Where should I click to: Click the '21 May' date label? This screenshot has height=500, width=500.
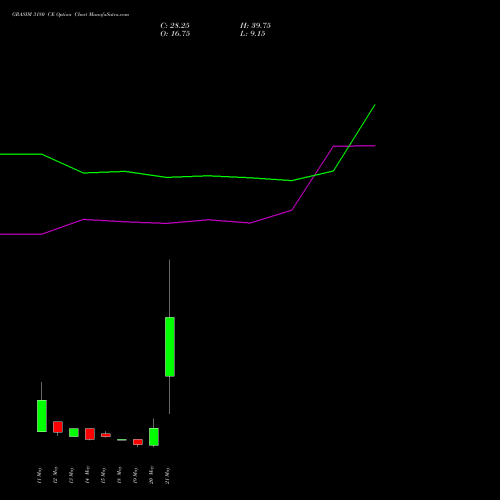[x=167, y=475]
